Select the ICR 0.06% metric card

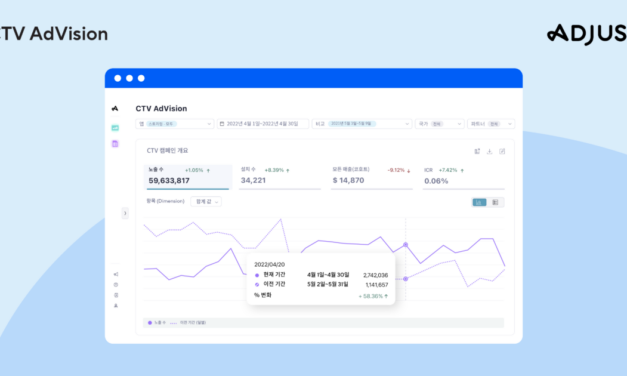point(463,176)
